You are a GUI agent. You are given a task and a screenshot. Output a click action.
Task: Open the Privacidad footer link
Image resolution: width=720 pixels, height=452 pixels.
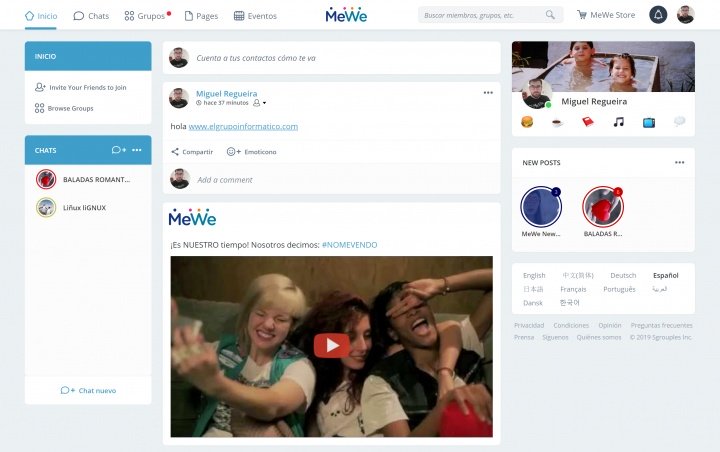(529, 325)
